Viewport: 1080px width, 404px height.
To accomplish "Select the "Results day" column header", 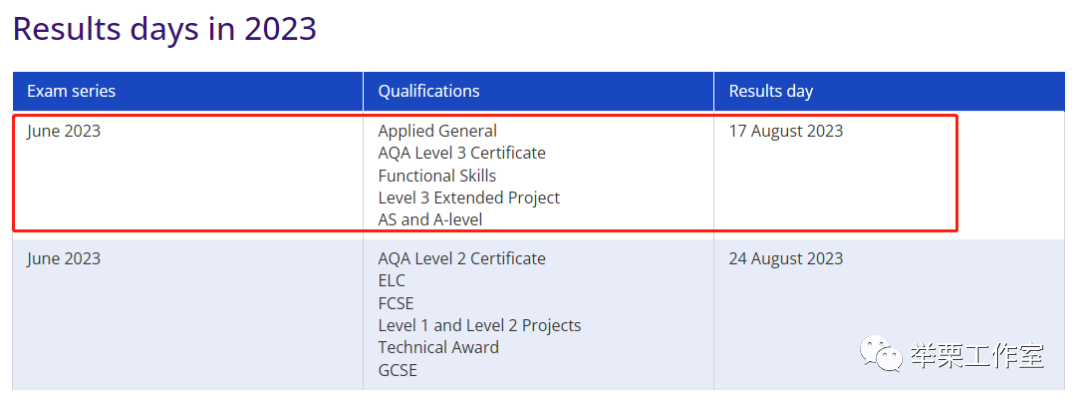I will point(771,91).
